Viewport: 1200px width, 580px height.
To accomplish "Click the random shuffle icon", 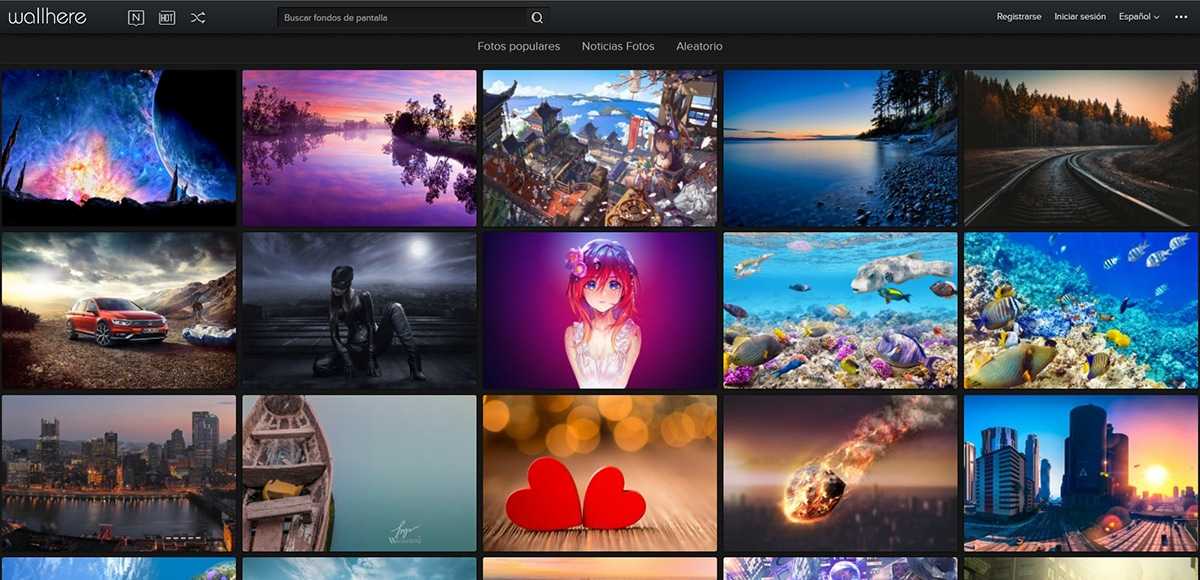I will [198, 17].
